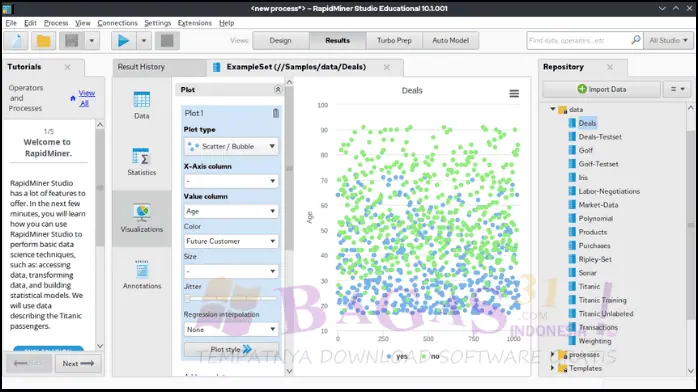This screenshot has width=698, height=392.
Task: Open the Color column Future Customer dropdown
Action: point(231,241)
